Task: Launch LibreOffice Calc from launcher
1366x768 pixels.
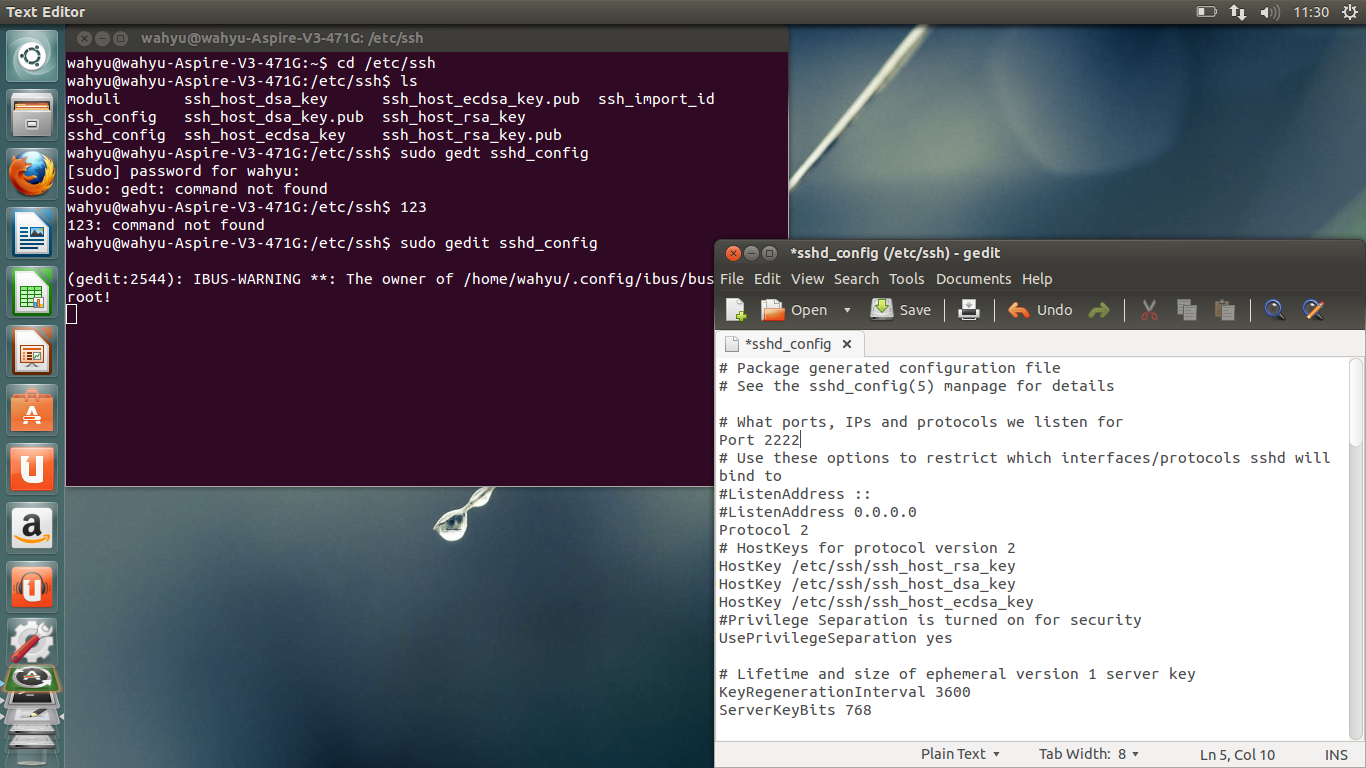Action: coord(32,292)
